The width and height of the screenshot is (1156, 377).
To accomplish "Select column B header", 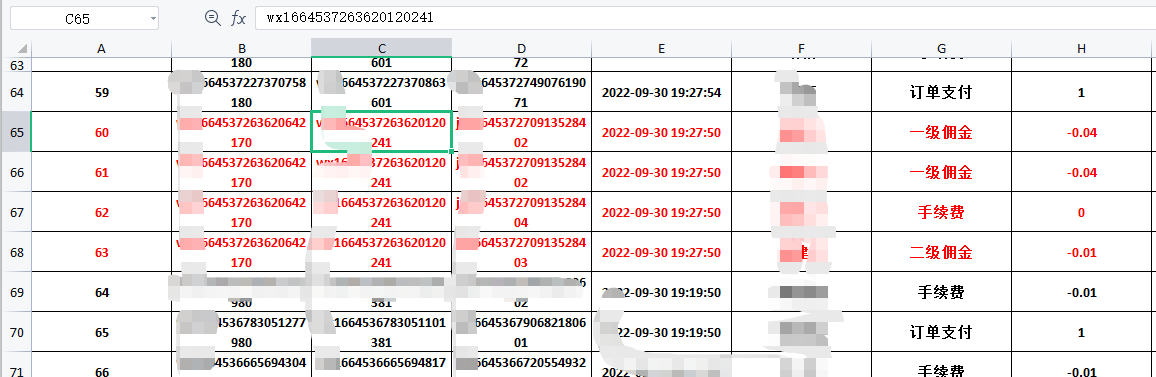I will (241, 48).
